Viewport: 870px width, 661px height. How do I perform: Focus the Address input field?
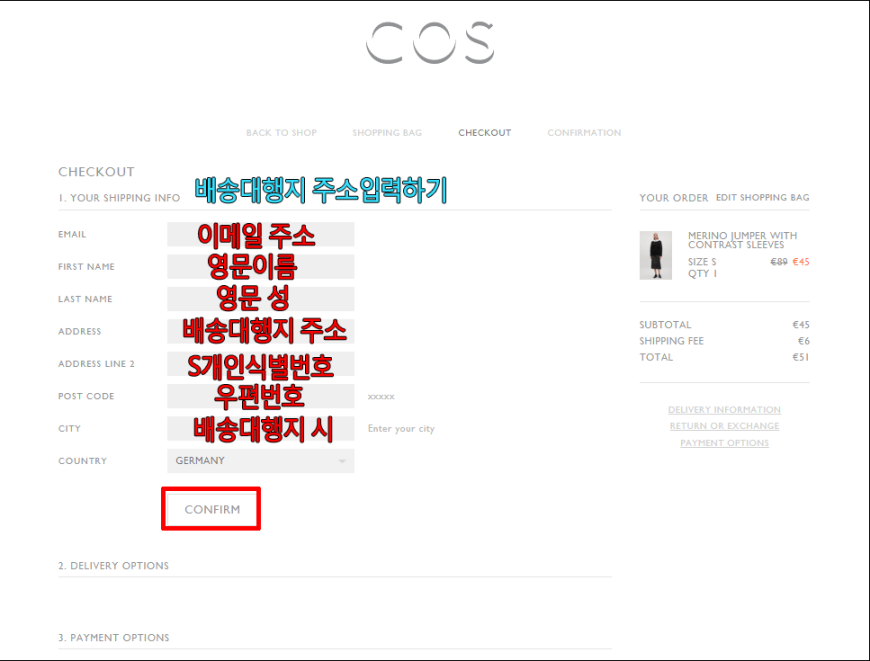261,331
